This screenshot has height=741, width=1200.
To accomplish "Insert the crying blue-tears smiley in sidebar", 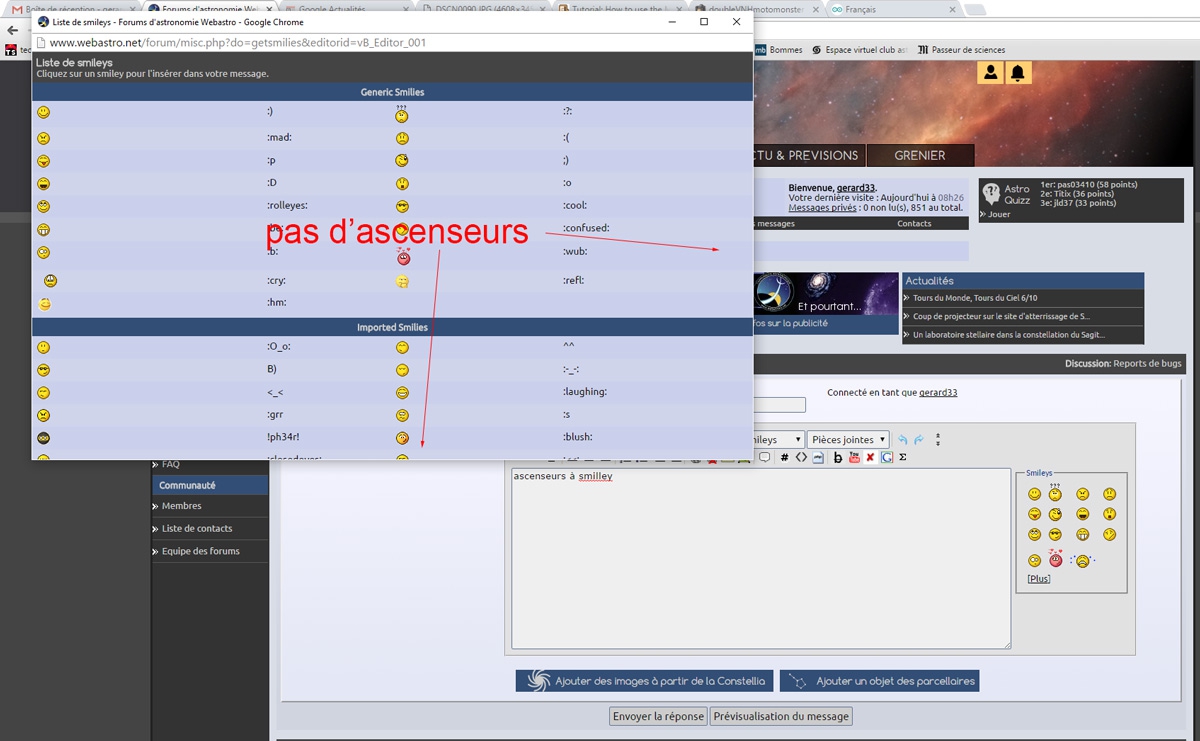I will pyautogui.click(x=1082, y=561).
